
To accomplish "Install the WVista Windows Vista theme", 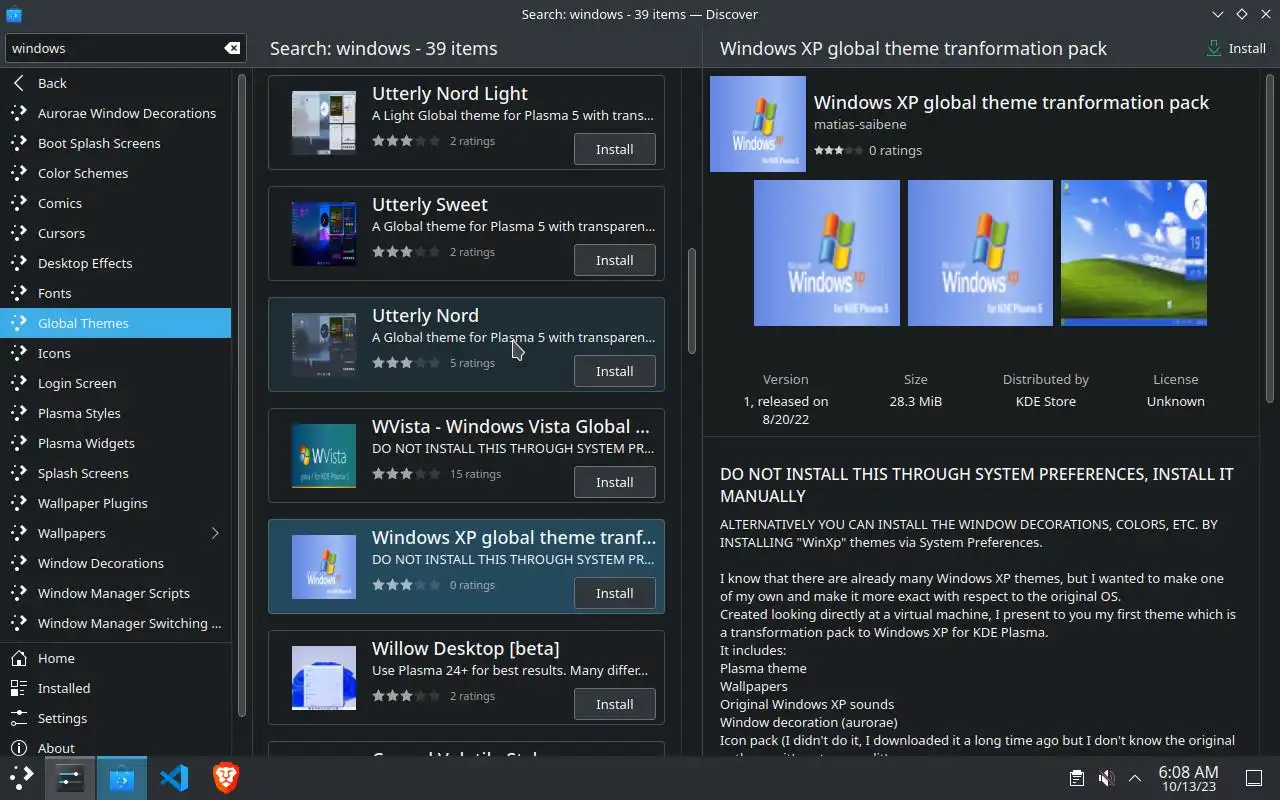I will 615,482.
